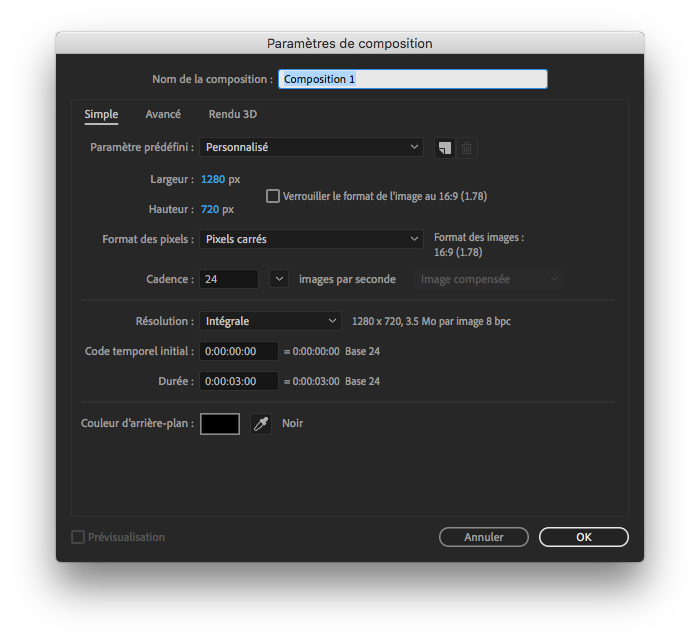Switch to the Rendu 3D tab
This screenshot has height=642, width=700.
coord(233,114)
